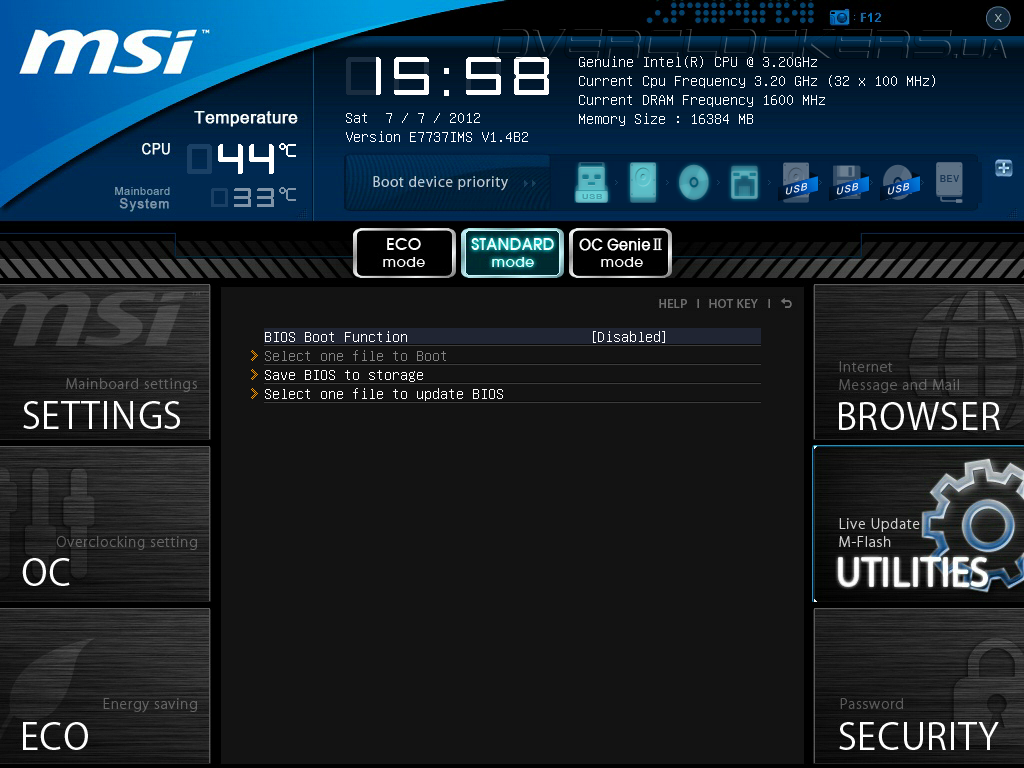Click 'Save BIOS to storage' entry
The width and height of the screenshot is (1024, 768).
pos(344,375)
